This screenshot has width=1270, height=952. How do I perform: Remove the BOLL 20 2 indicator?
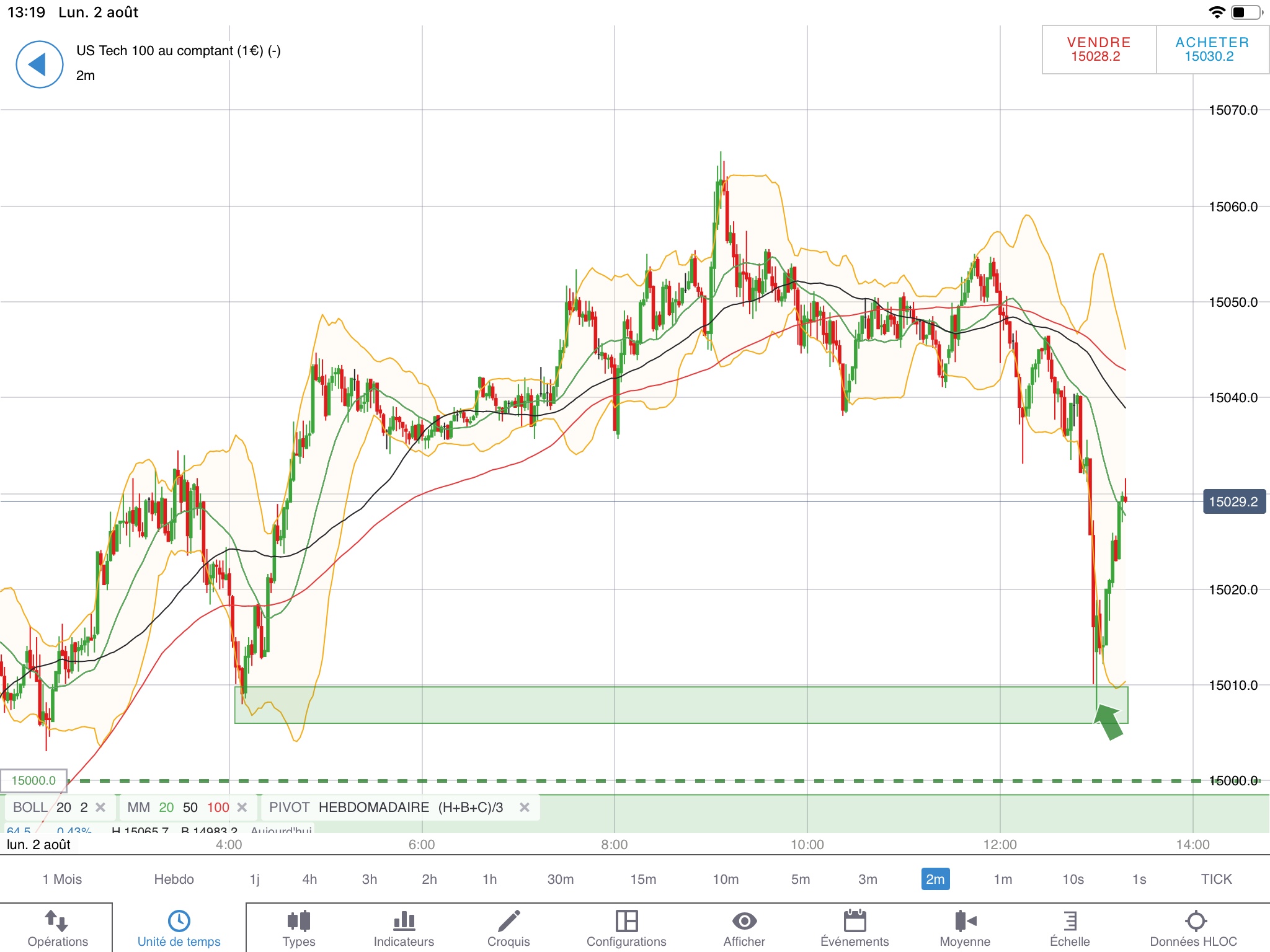click(x=100, y=808)
